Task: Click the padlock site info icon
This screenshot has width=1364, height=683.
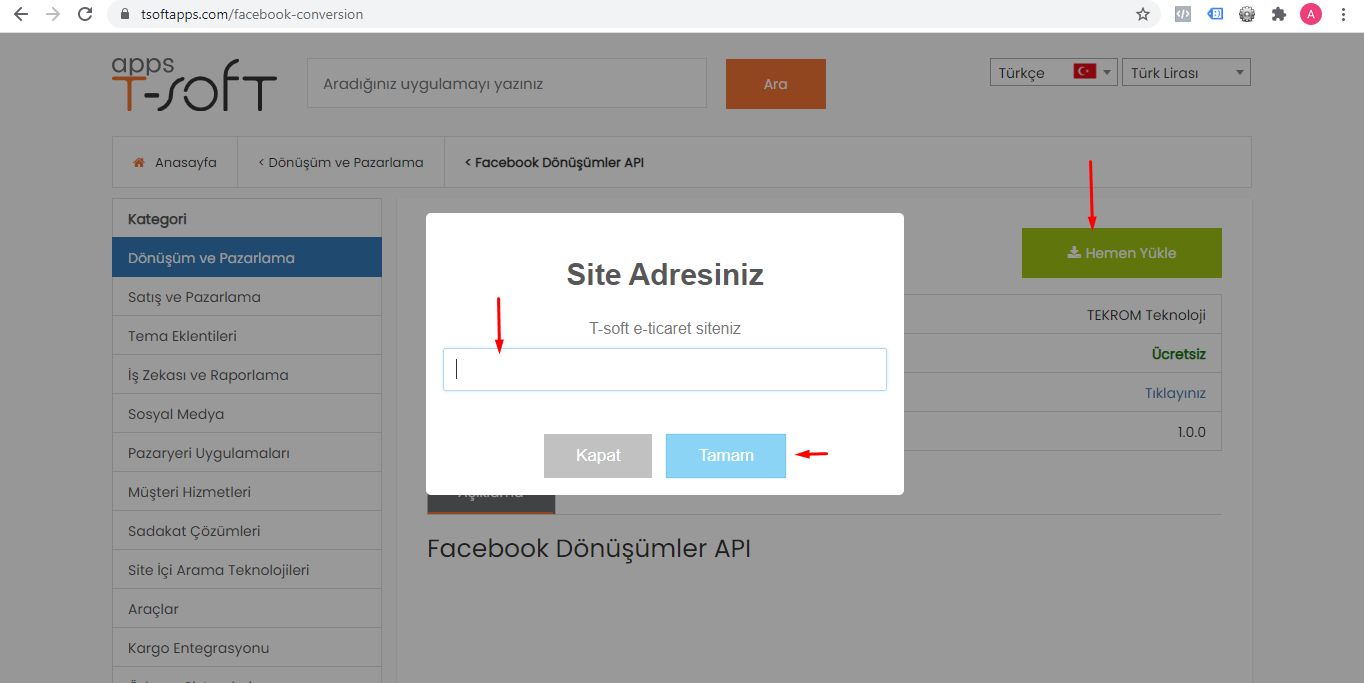Action: pyautogui.click(x=125, y=15)
